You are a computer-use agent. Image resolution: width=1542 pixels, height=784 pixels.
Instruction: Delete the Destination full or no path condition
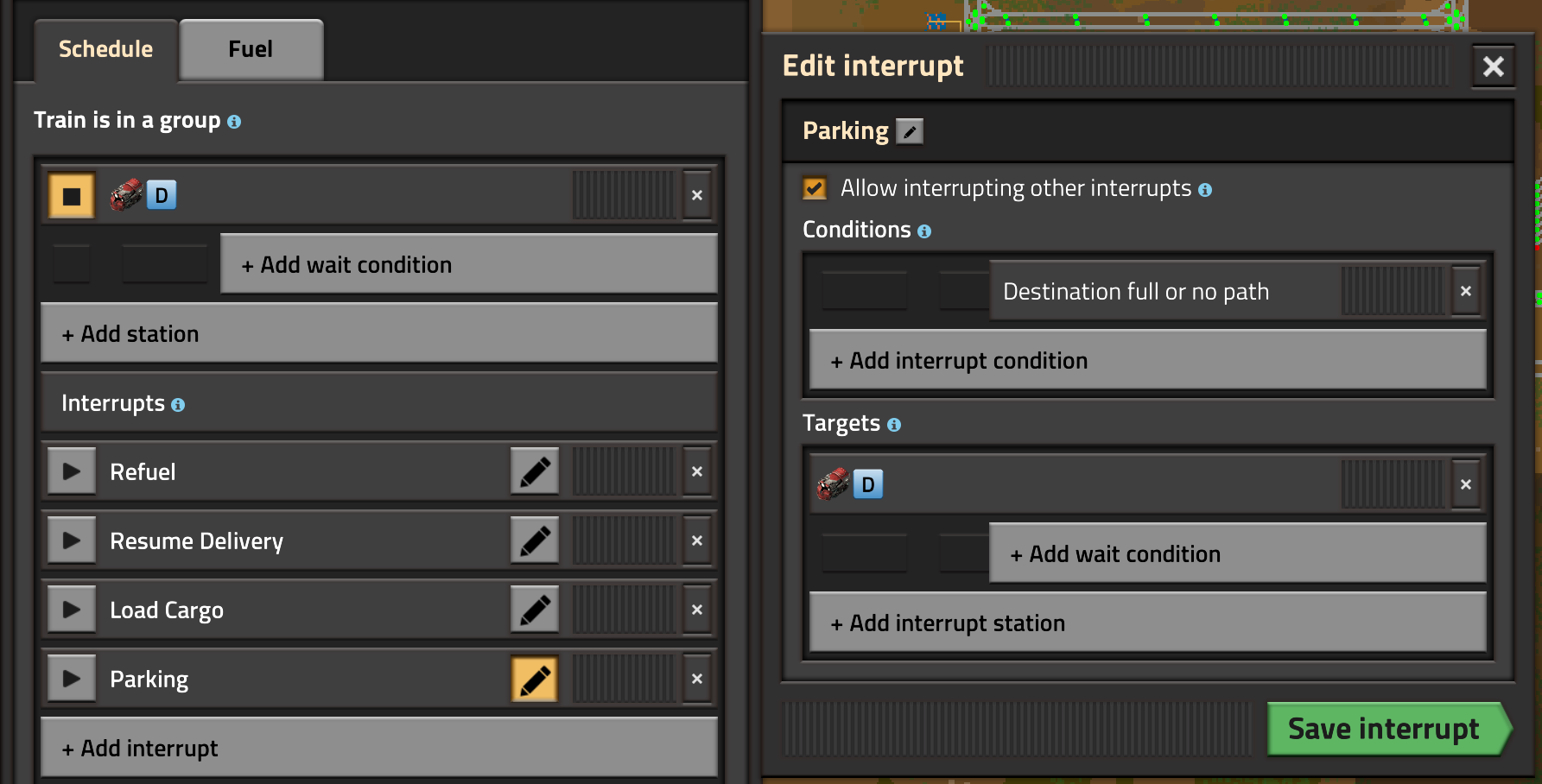coord(1466,292)
